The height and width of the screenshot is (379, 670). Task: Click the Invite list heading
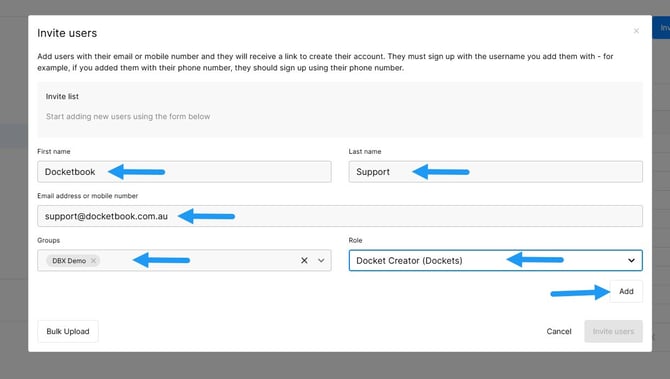coord(62,97)
